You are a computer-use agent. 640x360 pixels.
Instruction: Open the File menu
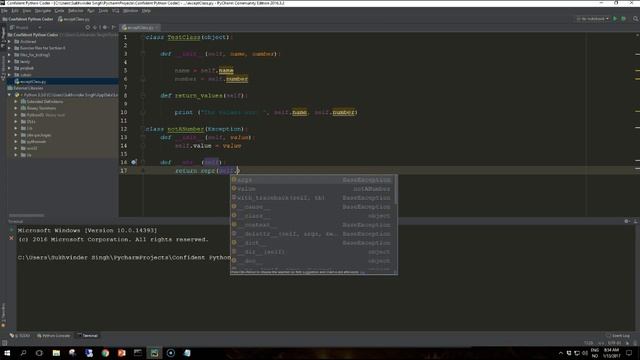pyautogui.click(x=4, y=11)
